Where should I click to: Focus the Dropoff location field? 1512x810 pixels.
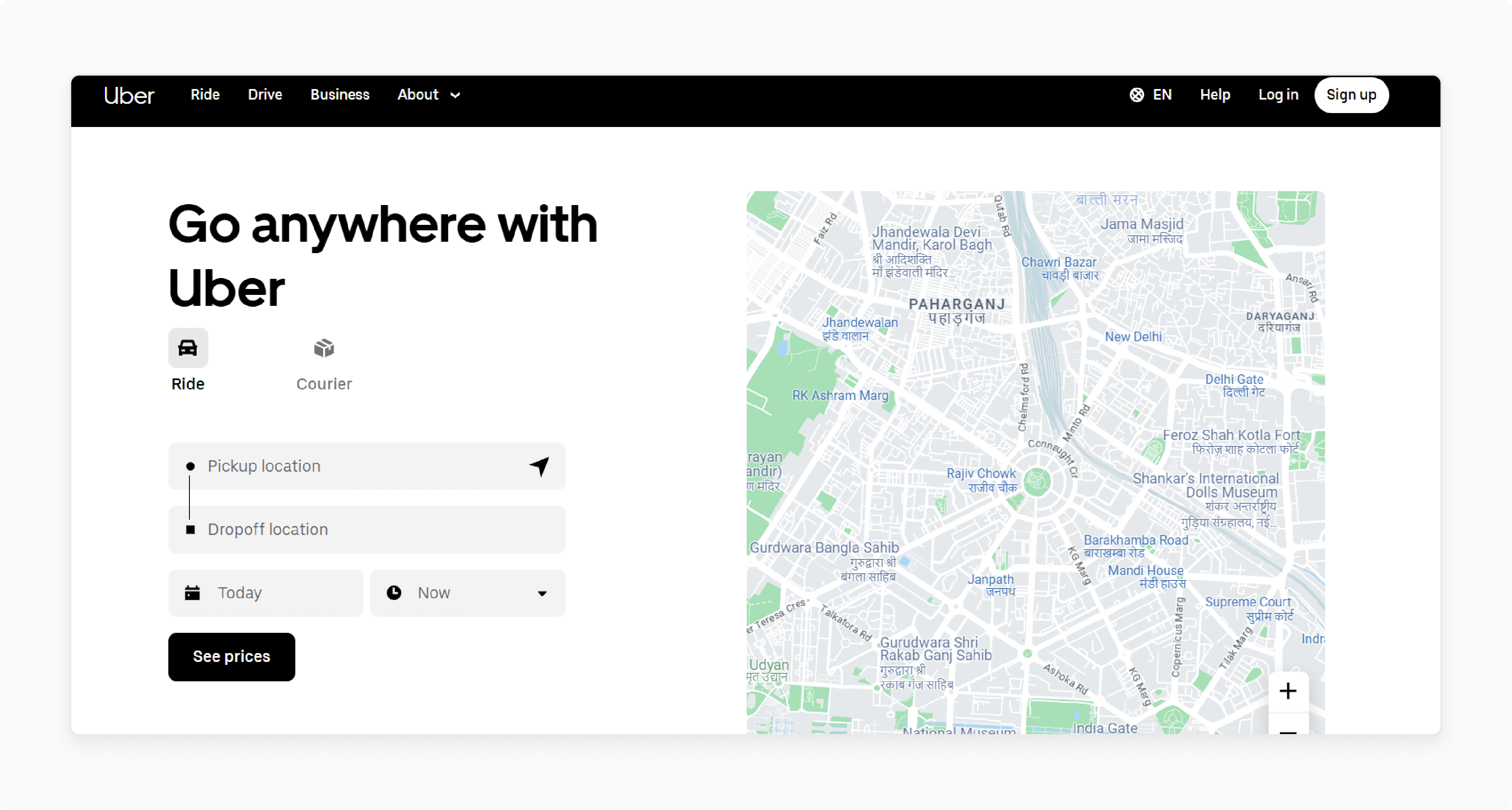367,529
